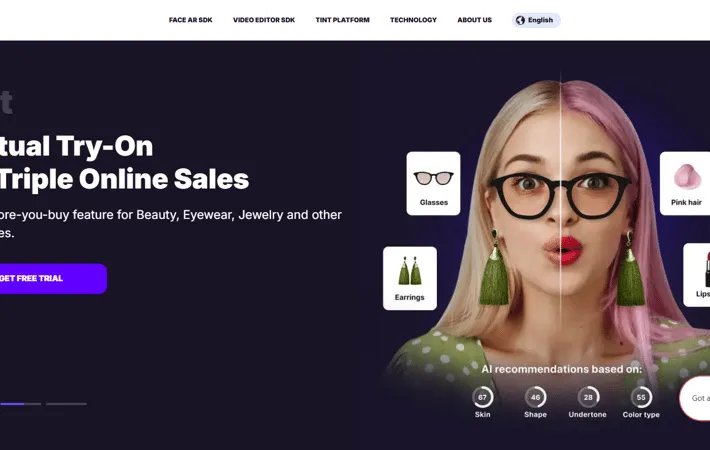Image resolution: width=710 pixels, height=450 pixels.
Task: Choose the Pink hair card
Action: (x=685, y=183)
